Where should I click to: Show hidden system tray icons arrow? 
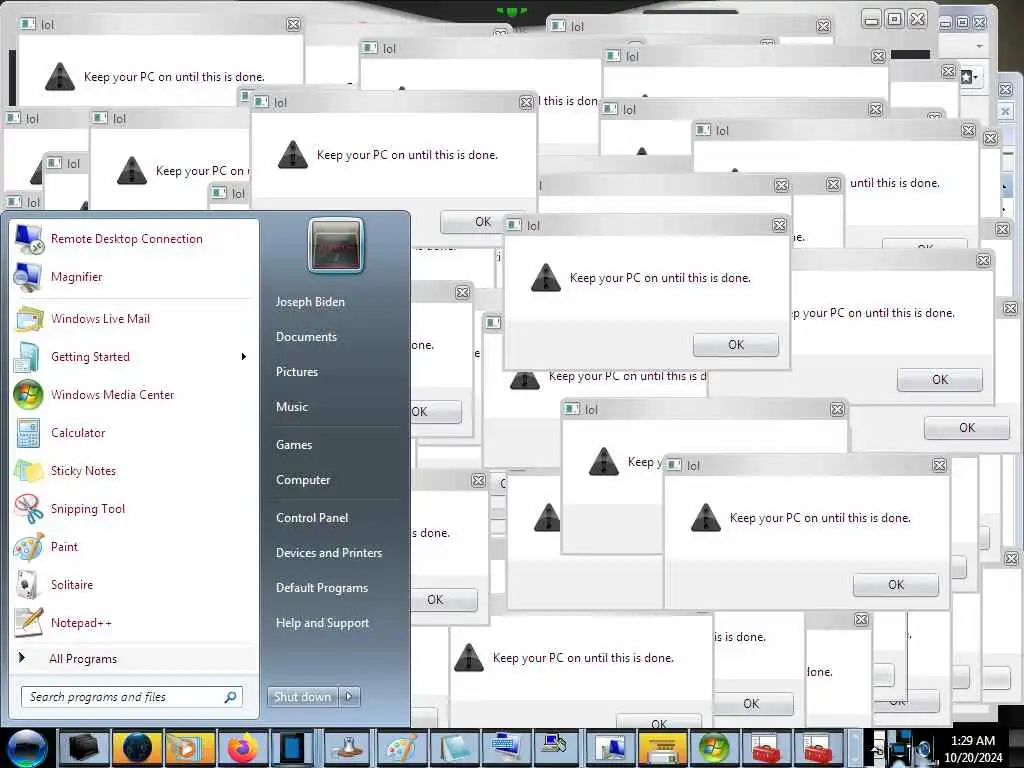pos(878,748)
